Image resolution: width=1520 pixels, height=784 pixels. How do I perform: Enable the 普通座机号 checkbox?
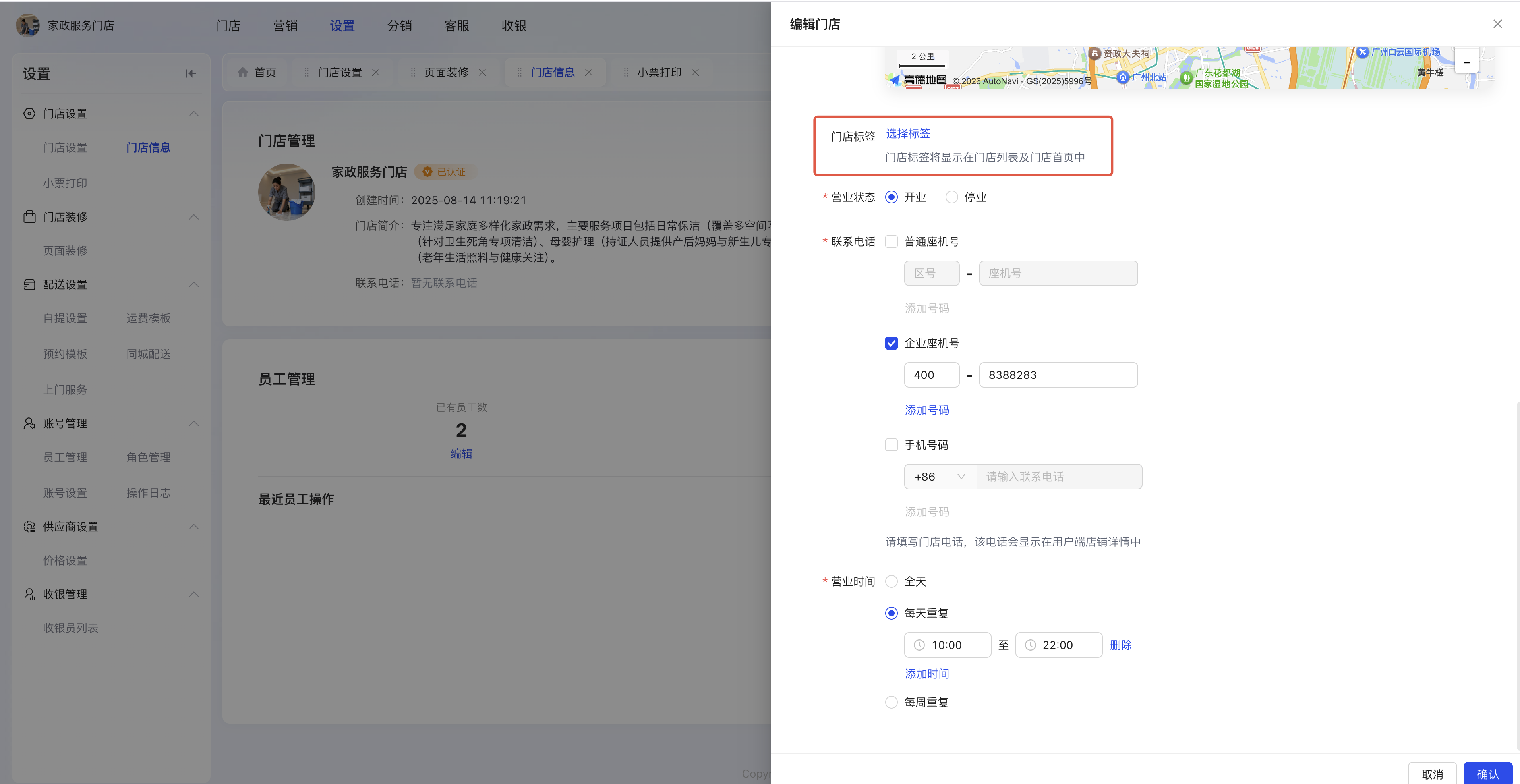pos(891,241)
